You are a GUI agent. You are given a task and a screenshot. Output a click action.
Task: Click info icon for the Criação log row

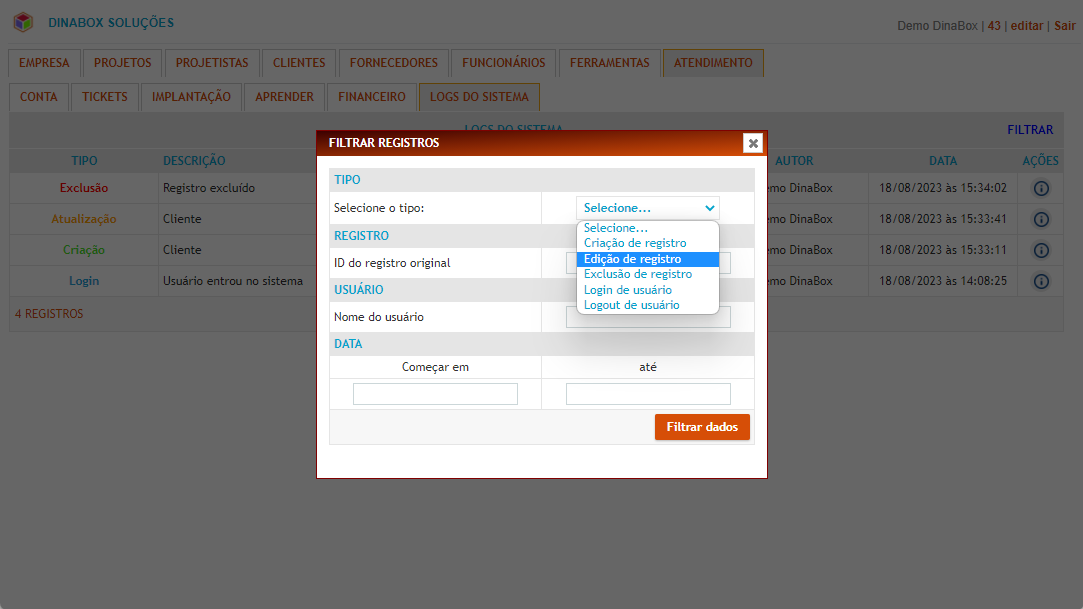tap(1040, 250)
